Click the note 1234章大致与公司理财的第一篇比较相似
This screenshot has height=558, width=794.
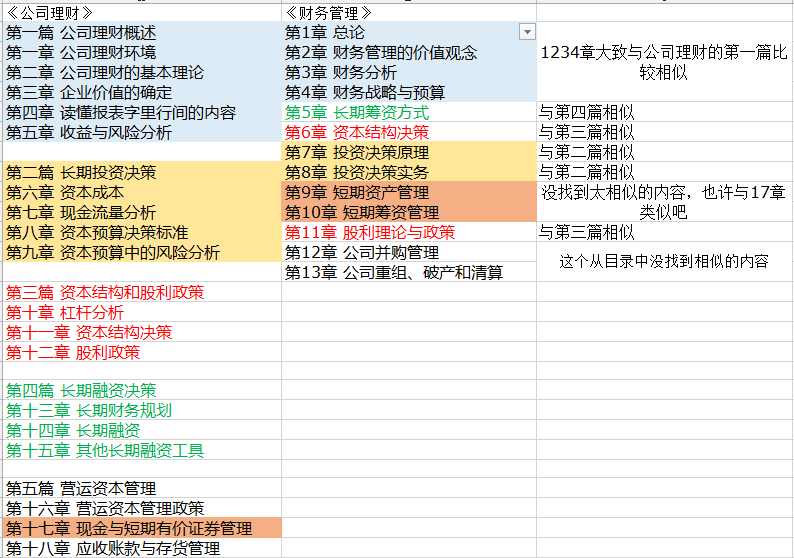(x=664, y=62)
